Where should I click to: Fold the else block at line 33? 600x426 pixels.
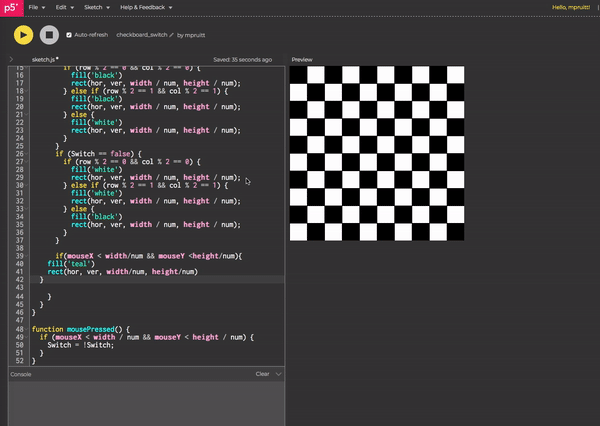(27, 209)
